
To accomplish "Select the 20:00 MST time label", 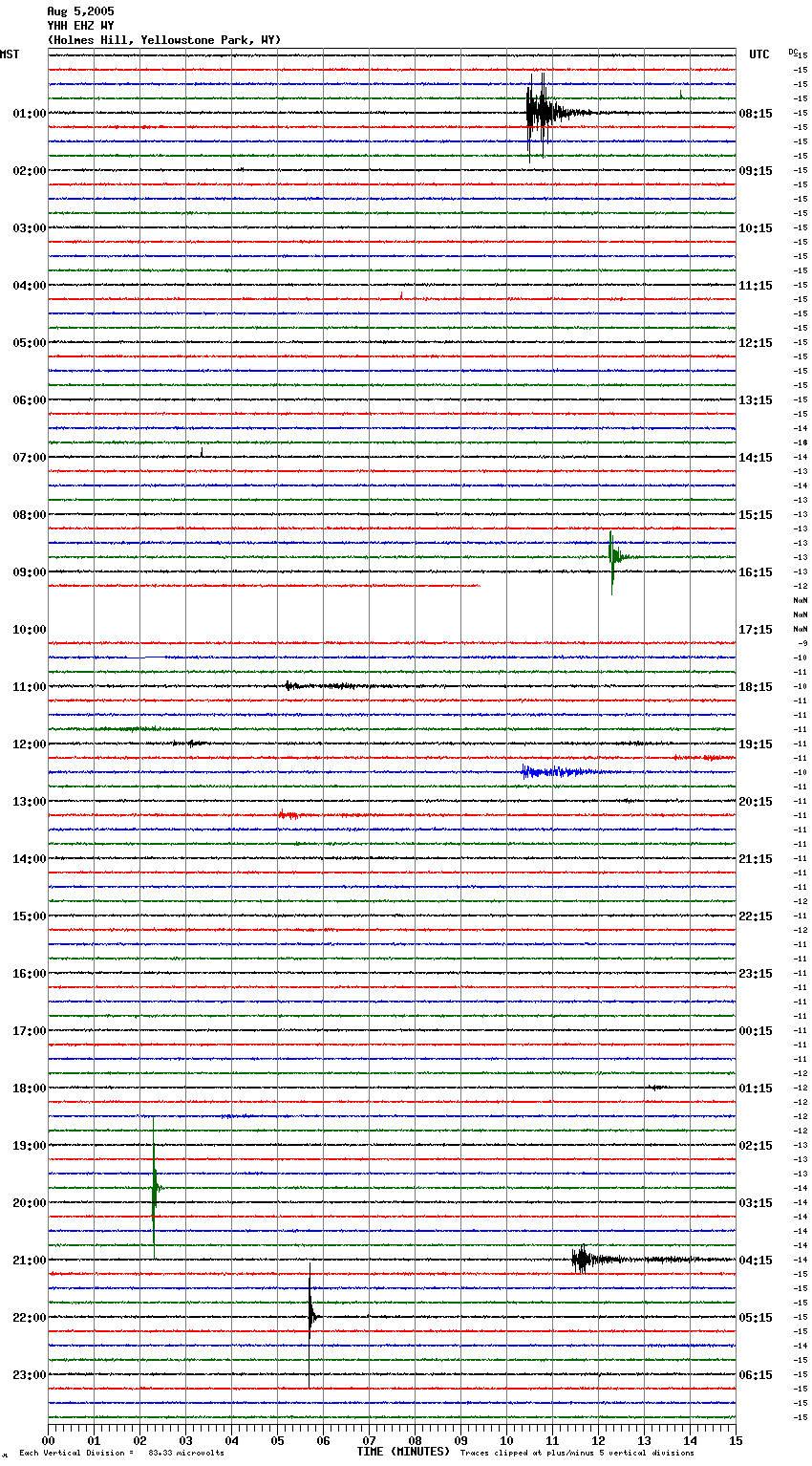I will click(30, 1203).
